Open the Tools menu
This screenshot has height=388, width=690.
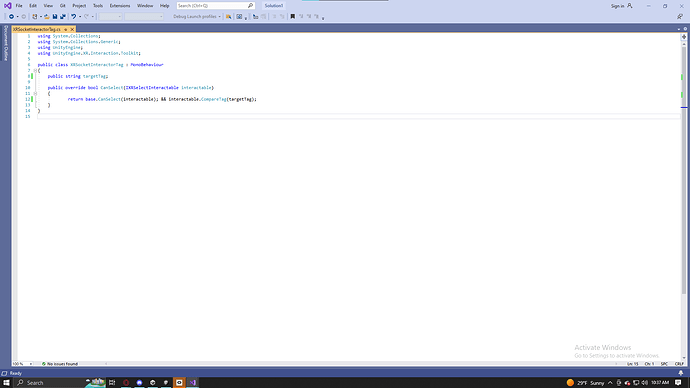click(98, 6)
